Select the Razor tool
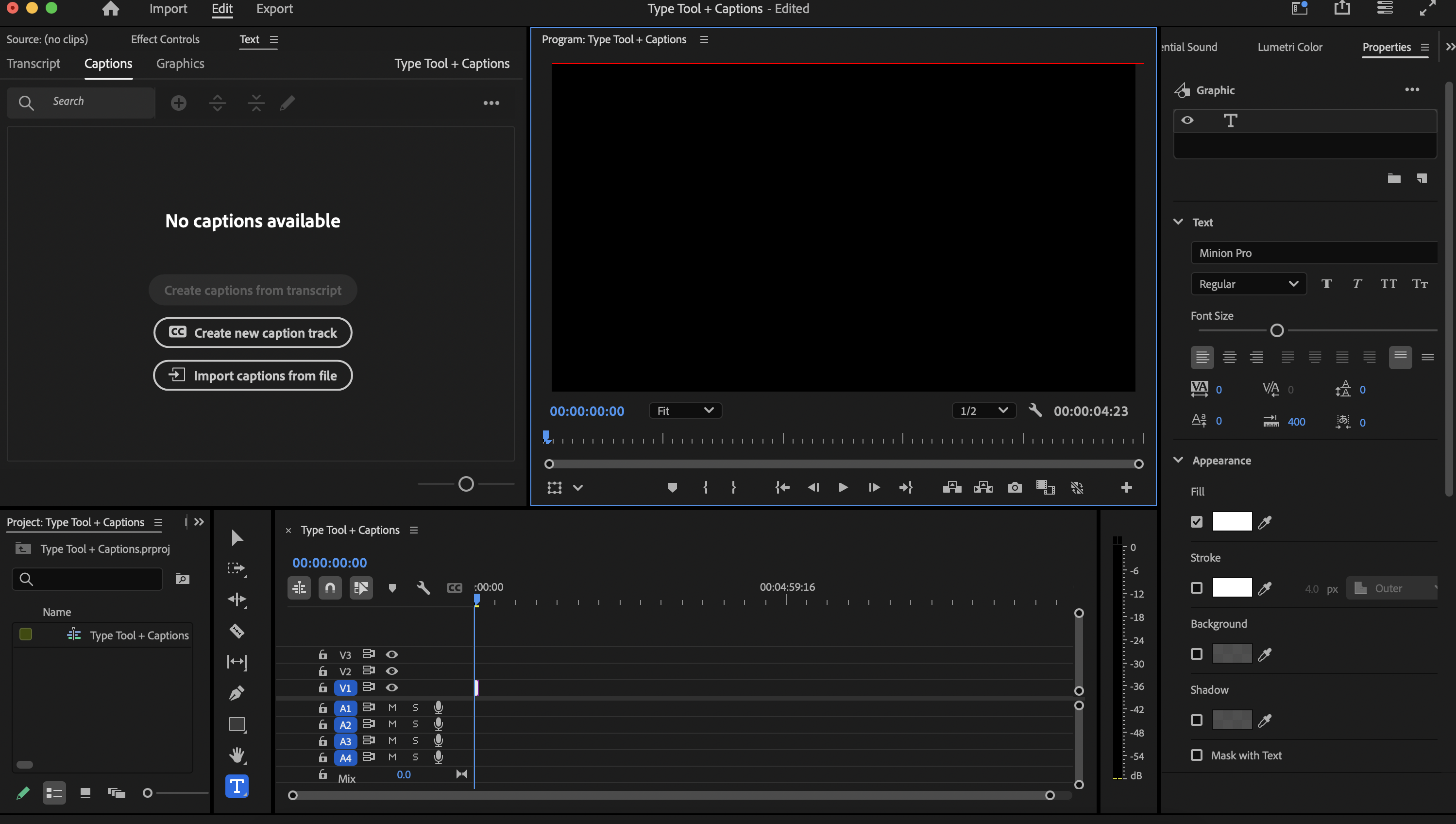The height and width of the screenshot is (824, 1456). (x=237, y=632)
